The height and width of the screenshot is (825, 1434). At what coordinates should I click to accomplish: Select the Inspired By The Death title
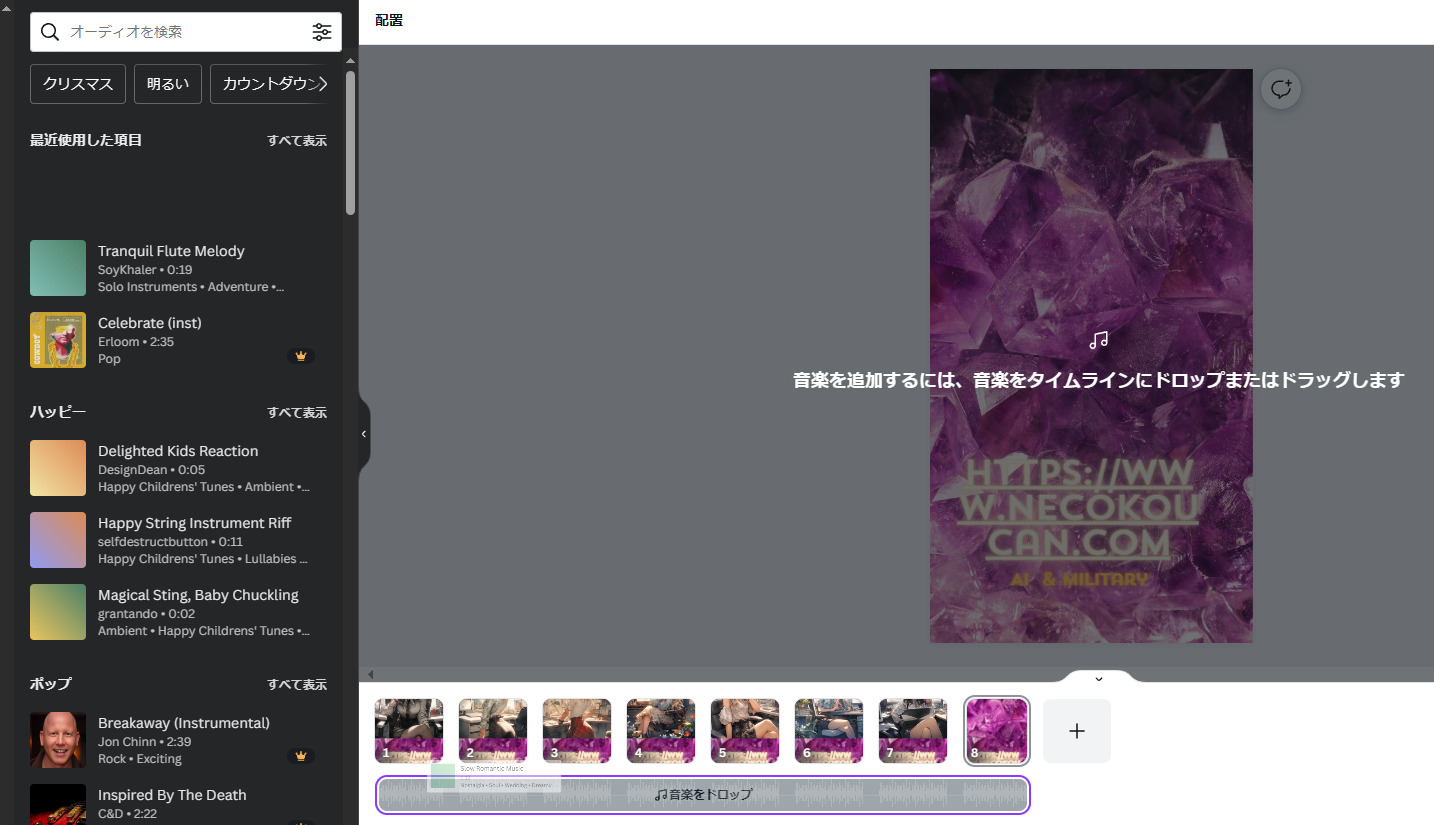click(x=172, y=795)
